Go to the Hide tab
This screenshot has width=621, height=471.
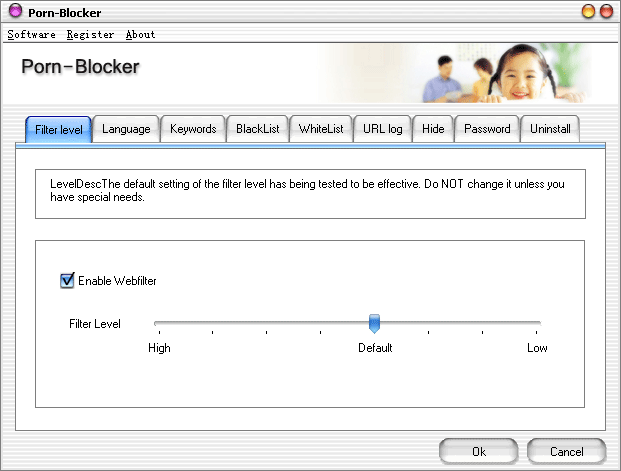click(x=433, y=129)
